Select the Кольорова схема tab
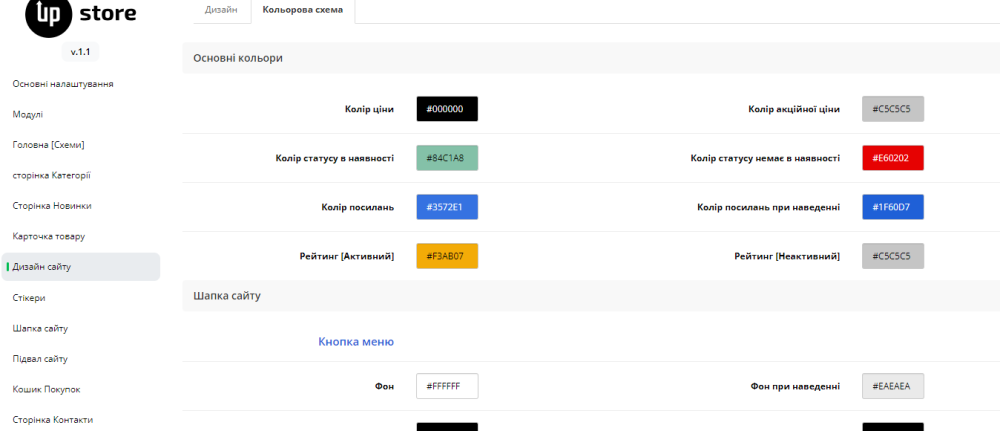Screen dimensions: 1000x431 click(x=302, y=10)
